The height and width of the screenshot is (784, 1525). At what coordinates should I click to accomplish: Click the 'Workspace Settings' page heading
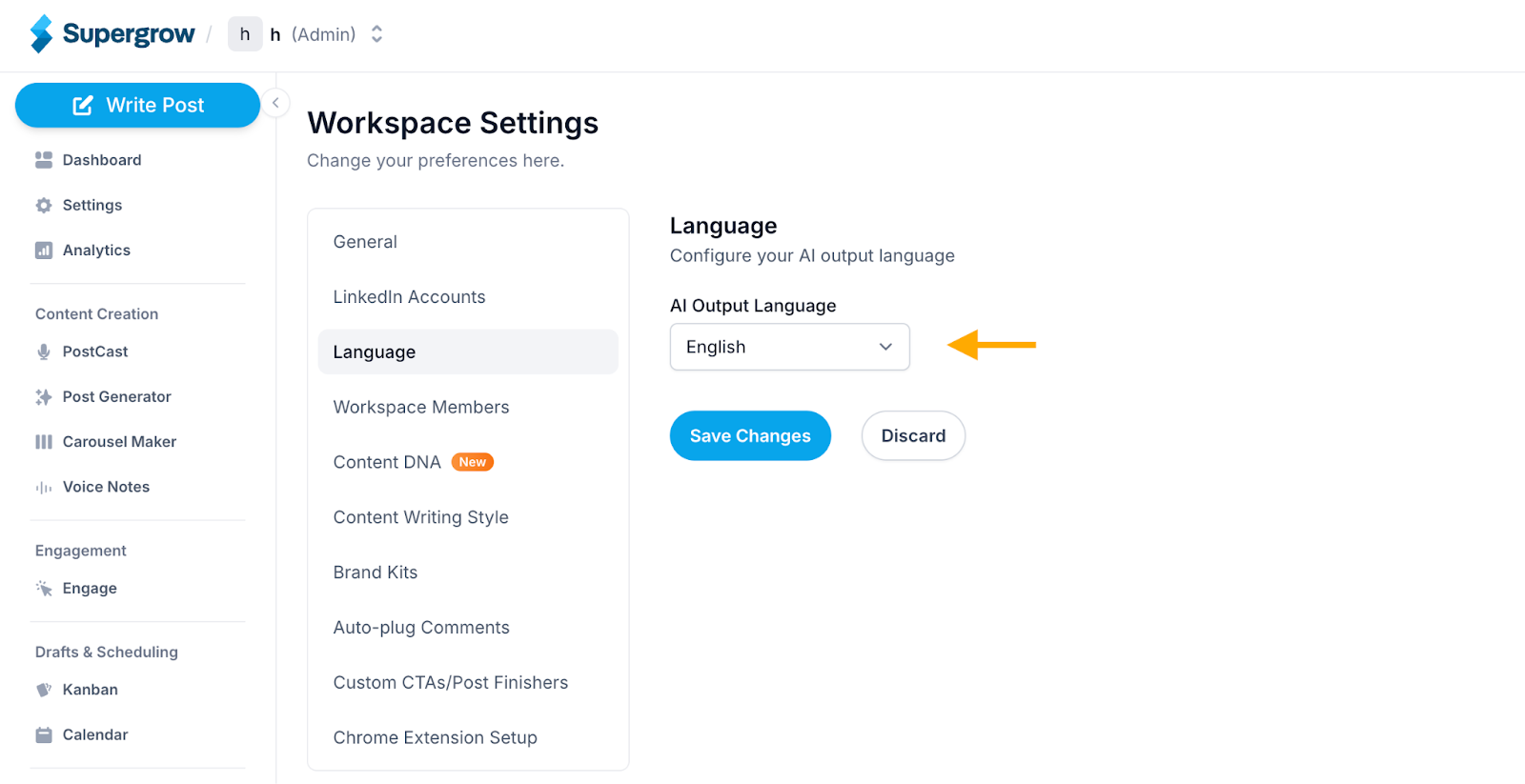453,123
